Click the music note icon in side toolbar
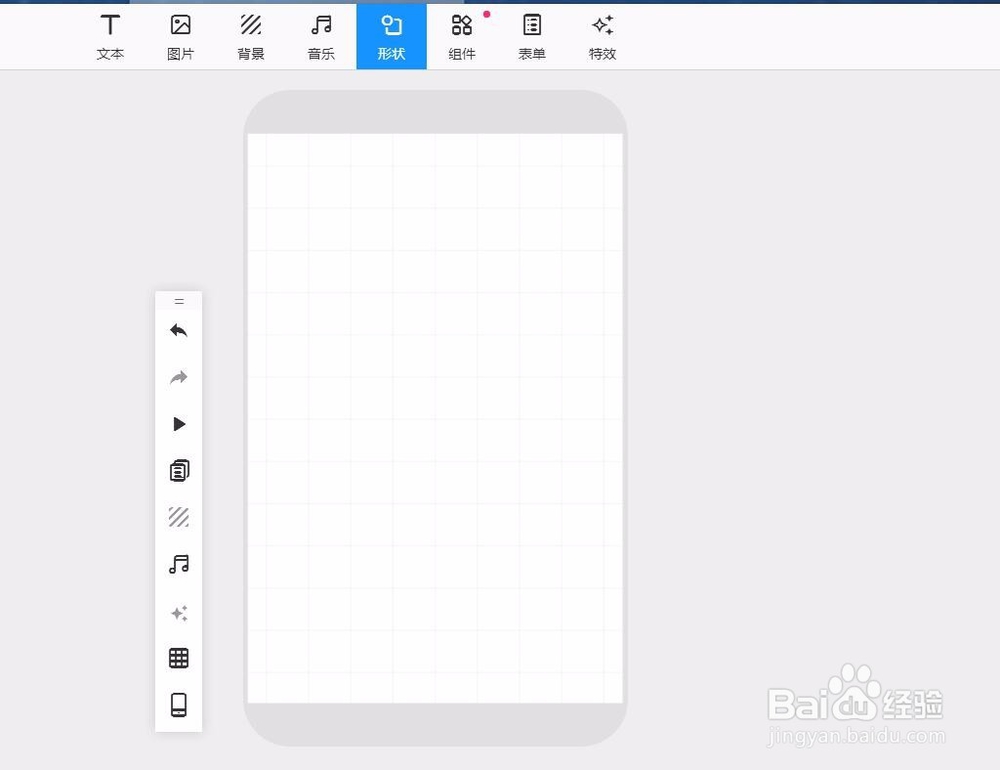 tap(179, 564)
